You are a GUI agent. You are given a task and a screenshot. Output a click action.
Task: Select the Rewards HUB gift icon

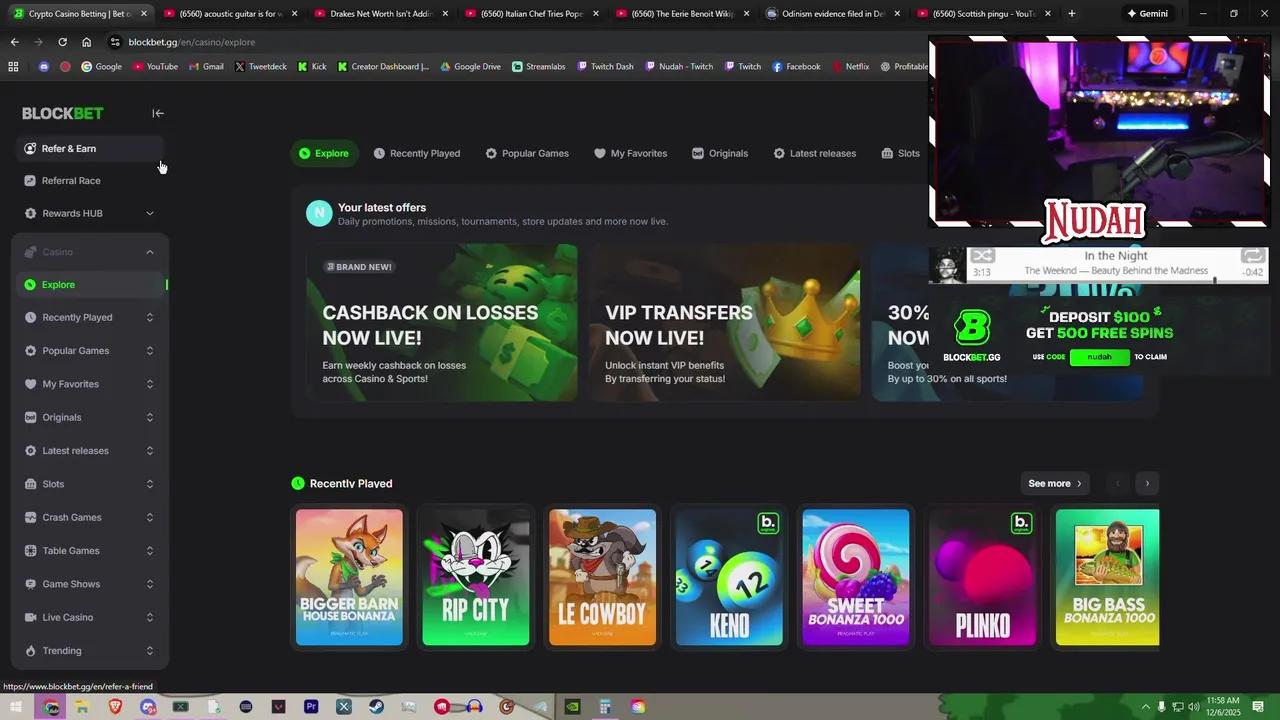click(x=29, y=213)
